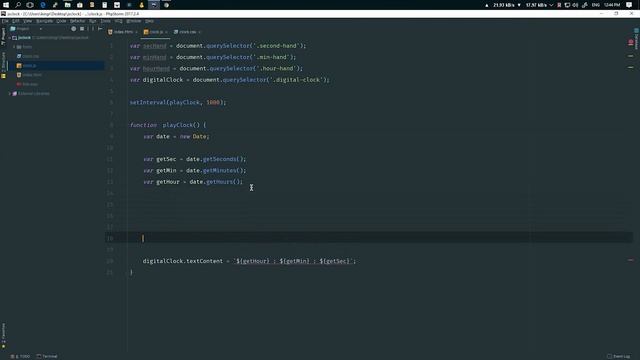The height and width of the screenshot is (360, 640).
Task: Open the Edit menu
Action: click(x=16, y=21)
